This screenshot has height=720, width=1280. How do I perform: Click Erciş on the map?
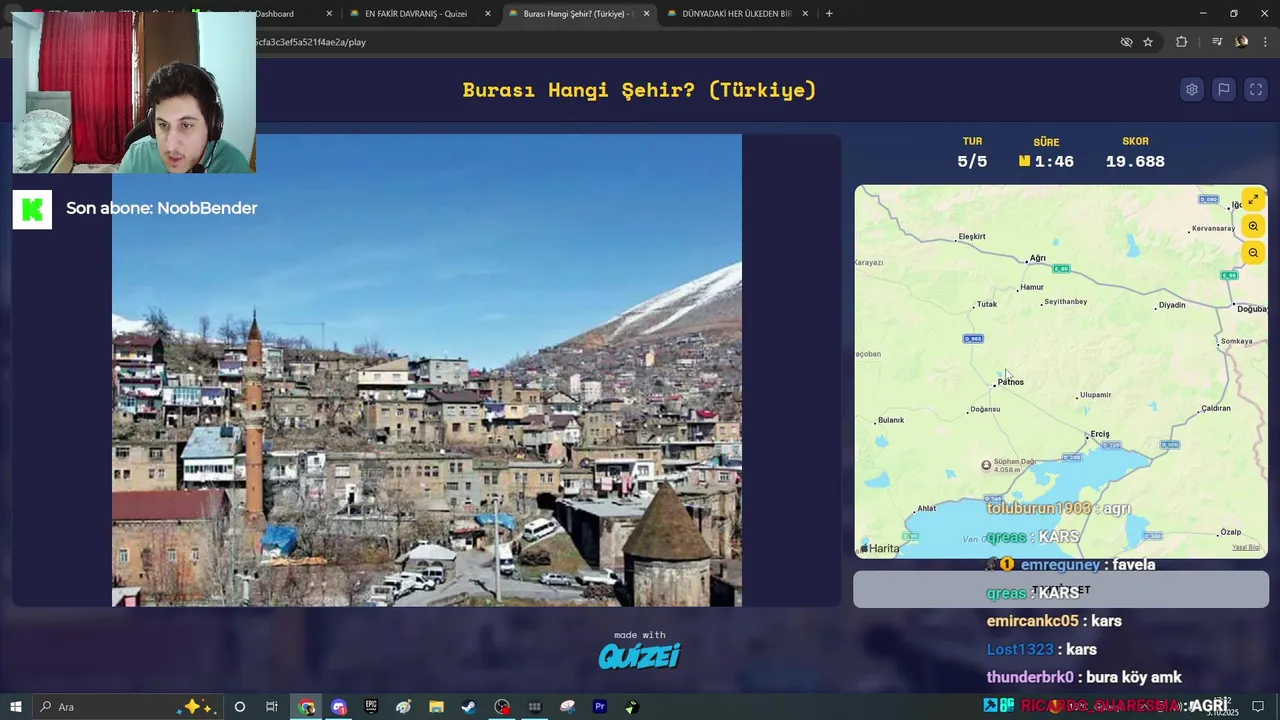tap(1099, 434)
